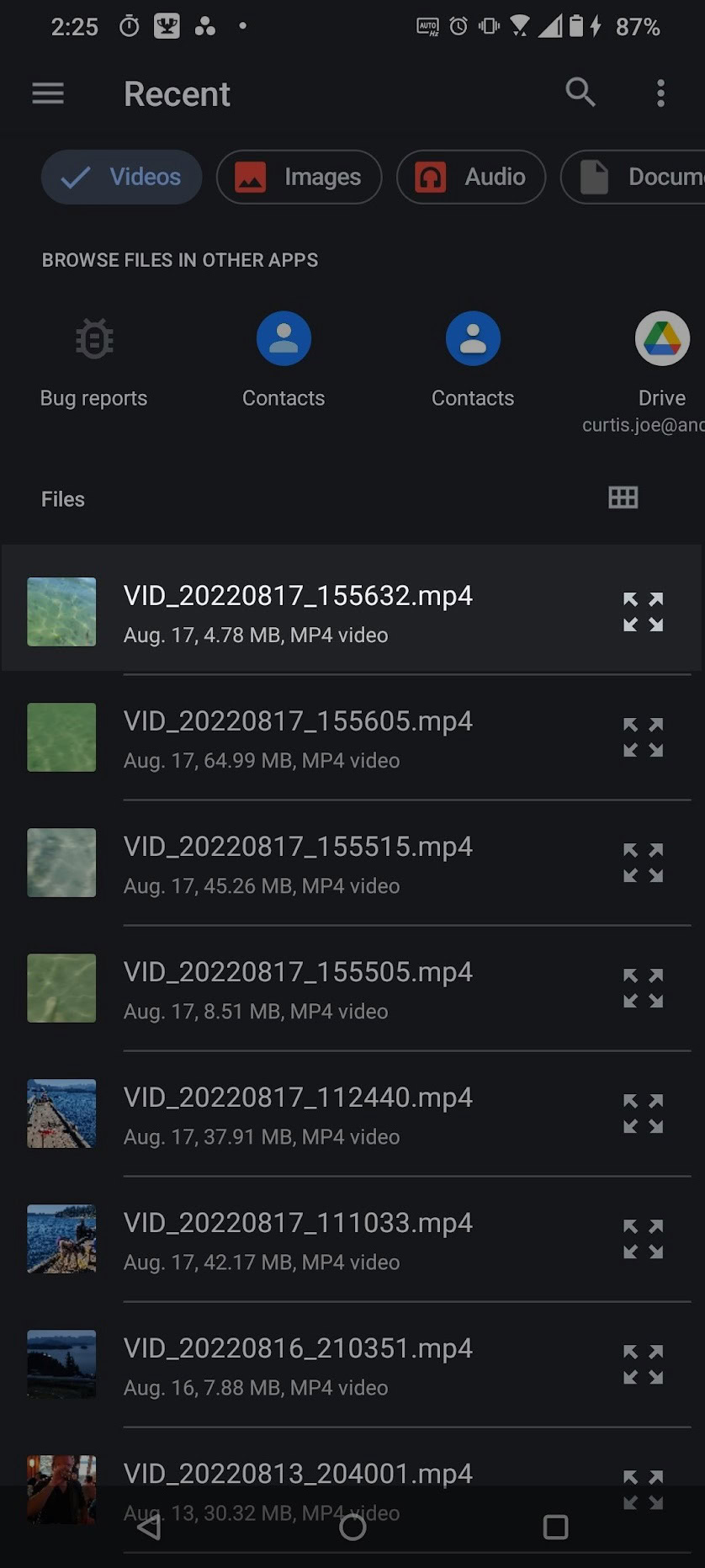The height and width of the screenshot is (1568, 705).
Task: Open Android recent apps square button
Action: pyautogui.click(x=555, y=1527)
